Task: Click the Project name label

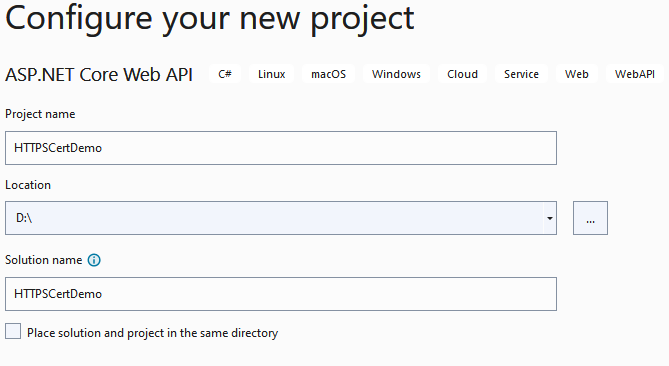Action: [x=40, y=114]
